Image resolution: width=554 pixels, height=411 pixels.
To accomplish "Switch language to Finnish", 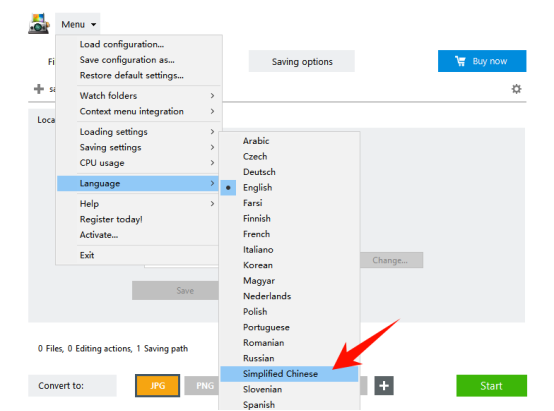I will [289, 219].
